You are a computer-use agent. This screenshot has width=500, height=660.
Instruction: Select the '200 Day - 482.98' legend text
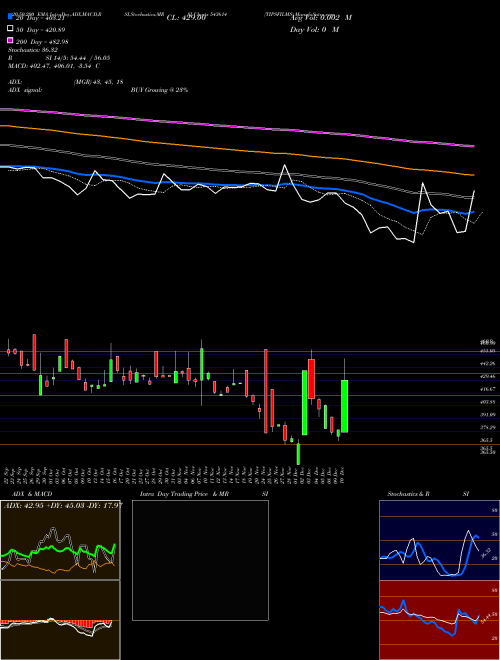42,42
